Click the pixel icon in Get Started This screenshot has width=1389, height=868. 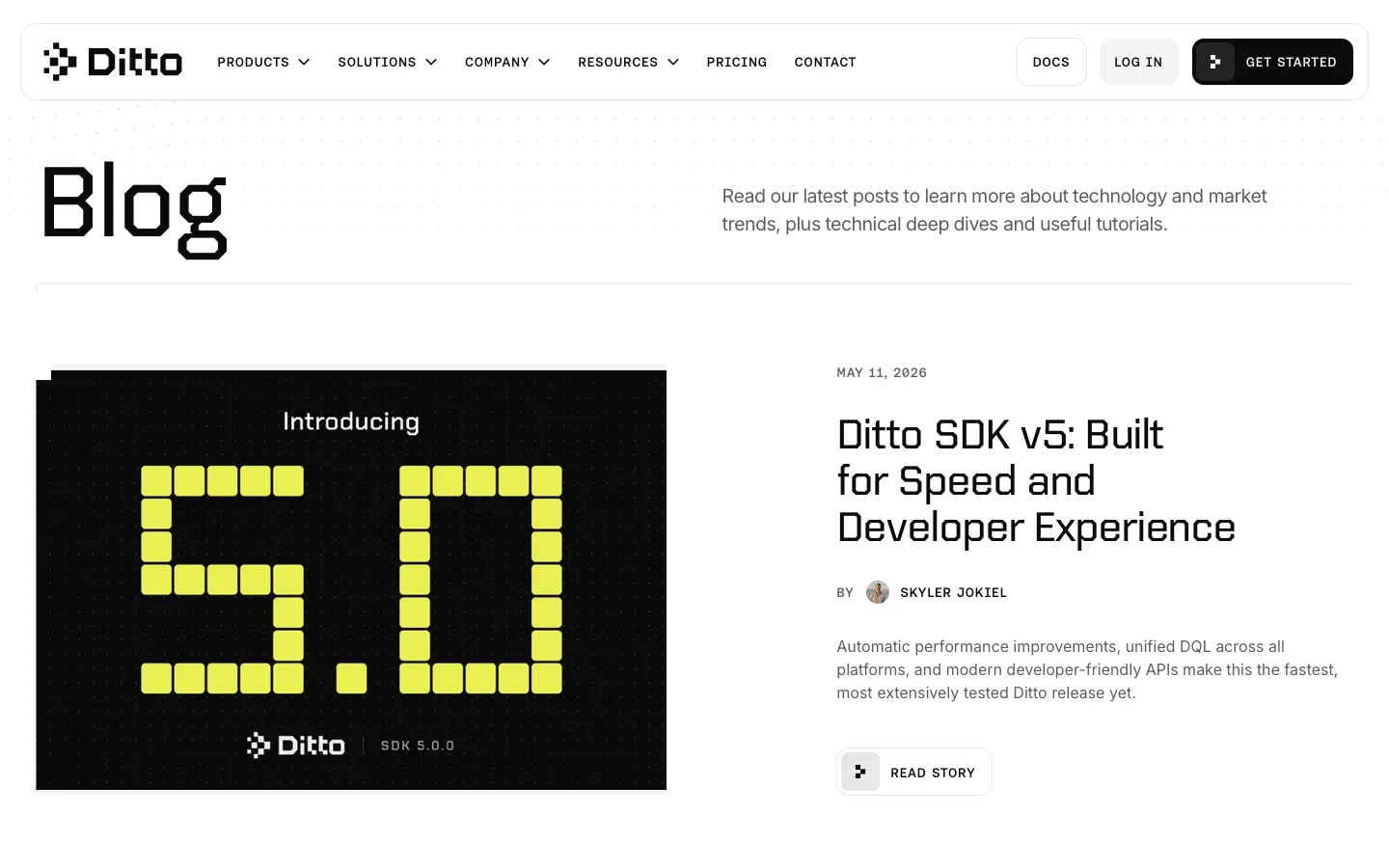pyautogui.click(x=1215, y=62)
